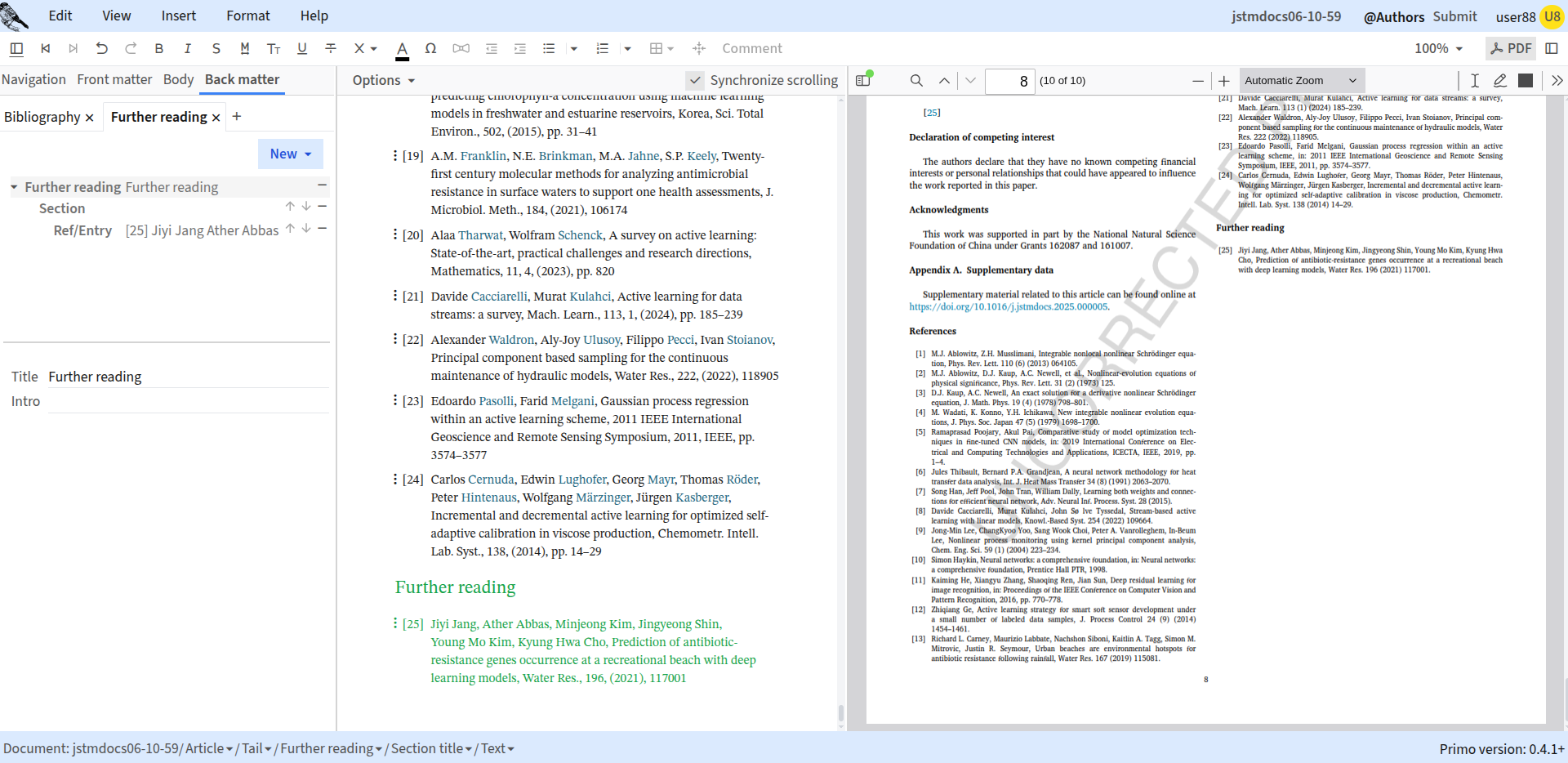1568x763 pixels.
Task: Toggle the PDF sidebar icon
Action: click(863, 80)
